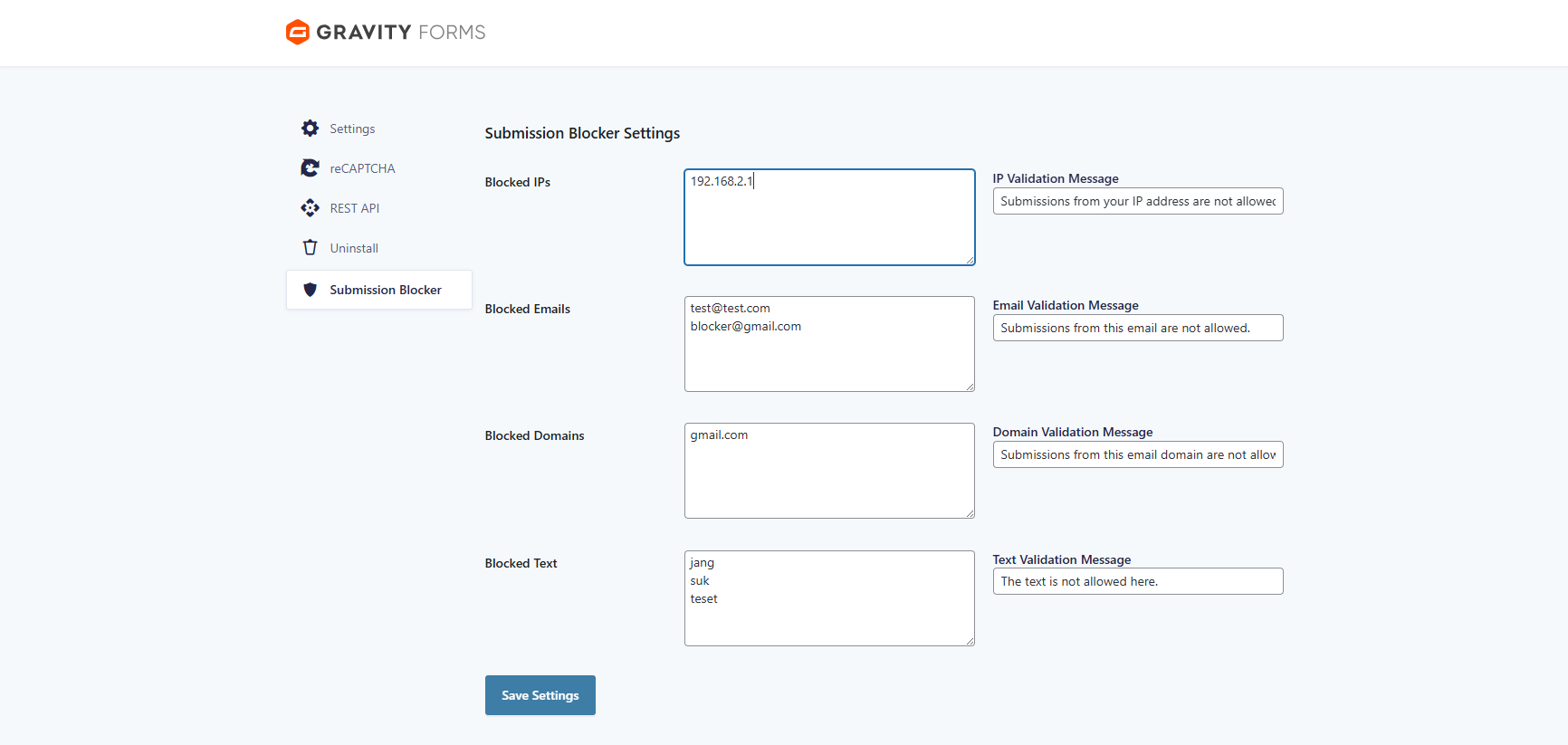Click the Gravity Forms logo icon
This screenshot has width=1568, height=745.
tap(297, 32)
